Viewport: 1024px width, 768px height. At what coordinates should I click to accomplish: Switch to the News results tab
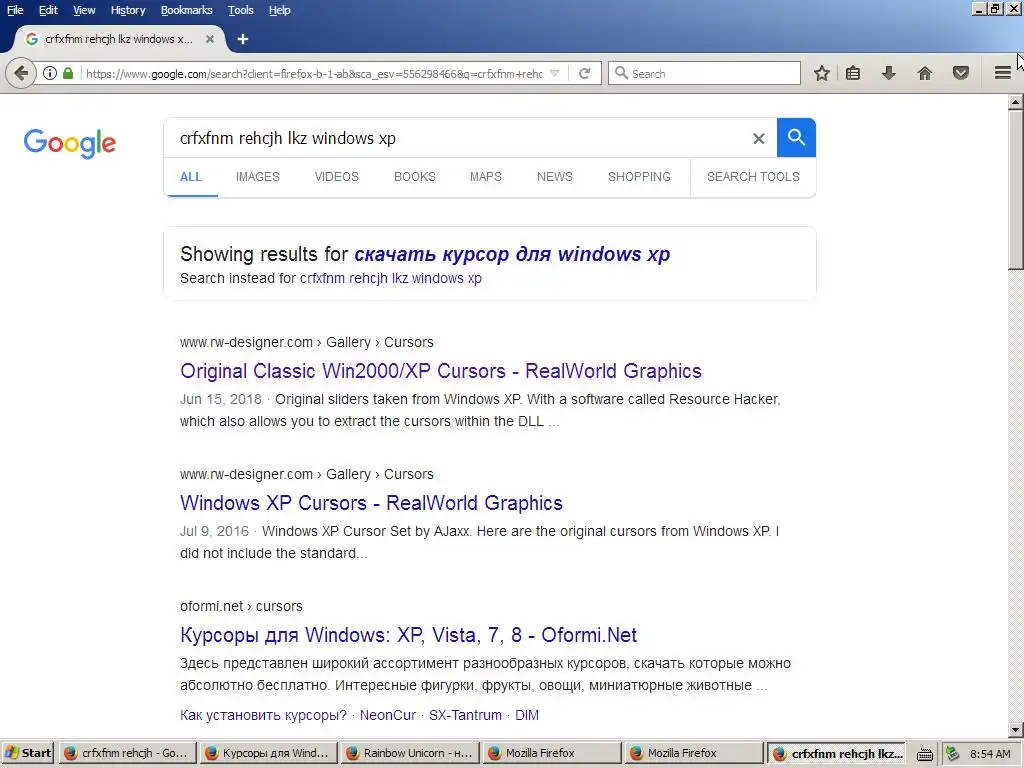click(554, 176)
